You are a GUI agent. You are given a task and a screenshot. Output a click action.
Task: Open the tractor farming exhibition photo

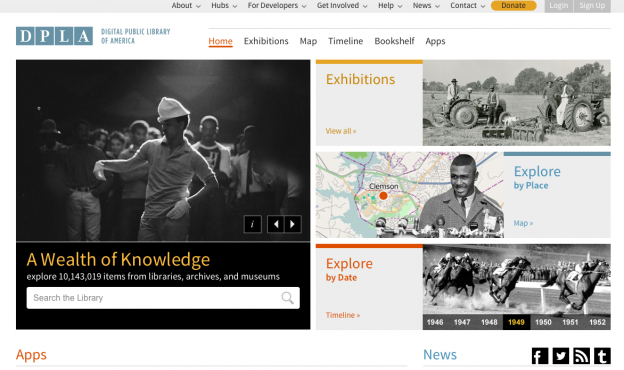(x=517, y=103)
